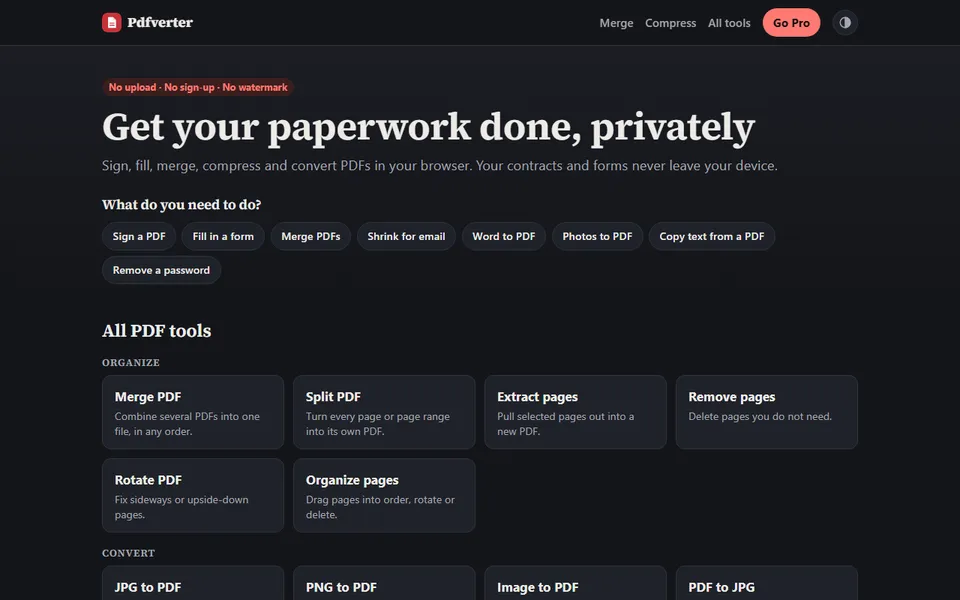Open the PNG to PDF card

click(384, 583)
